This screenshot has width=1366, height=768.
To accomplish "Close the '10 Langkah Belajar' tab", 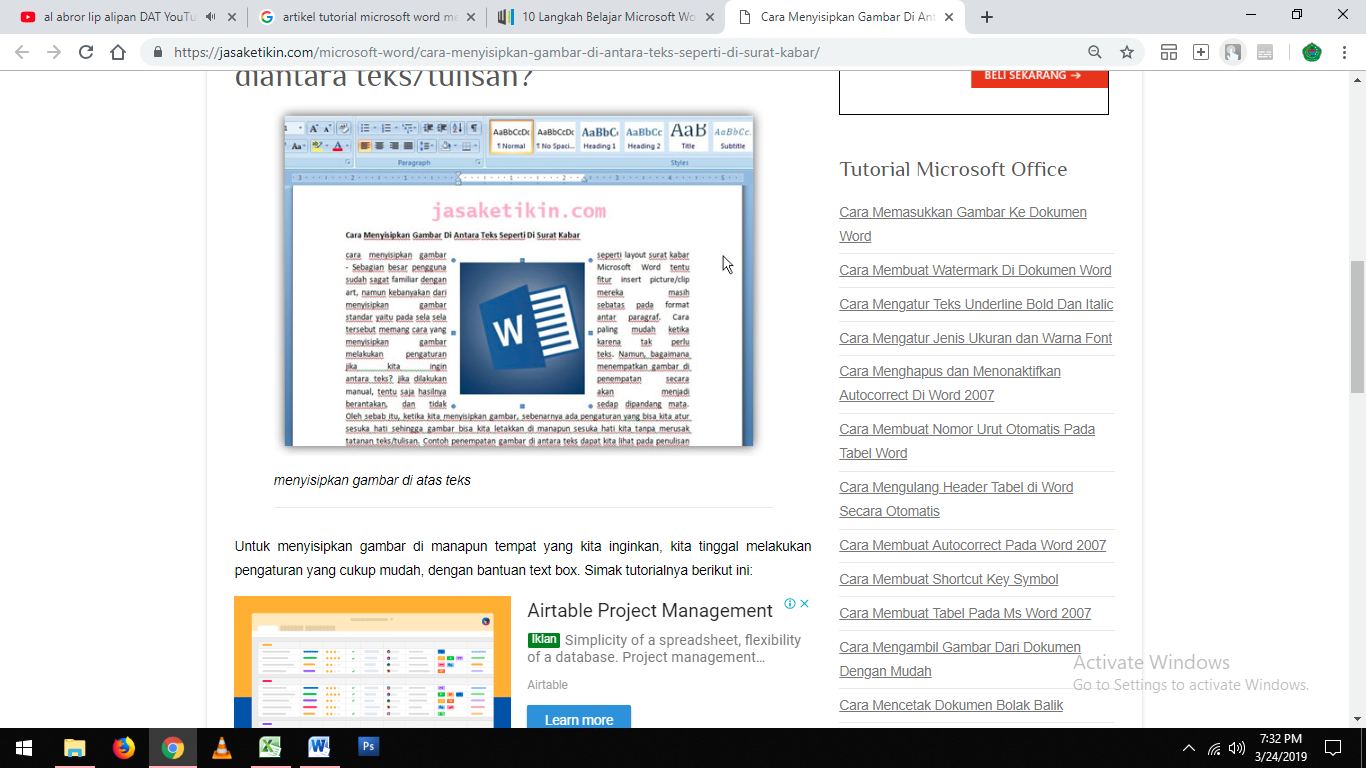I will tap(709, 17).
